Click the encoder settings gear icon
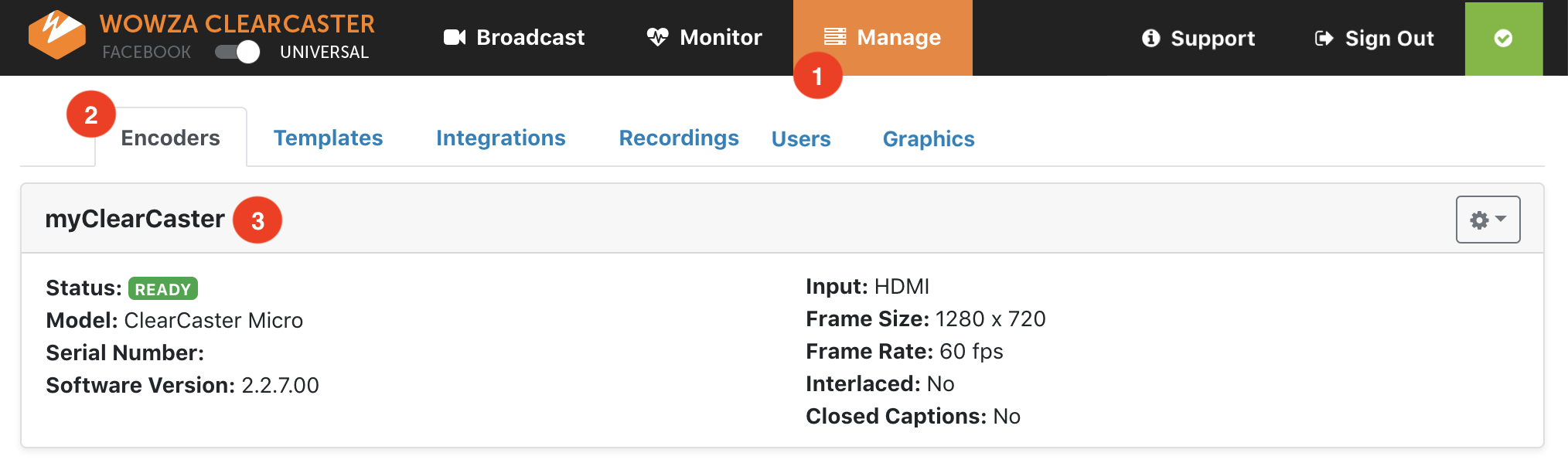Image resolution: width=1568 pixels, height=470 pixels. pyautogui.click(x=1479, y=220)
